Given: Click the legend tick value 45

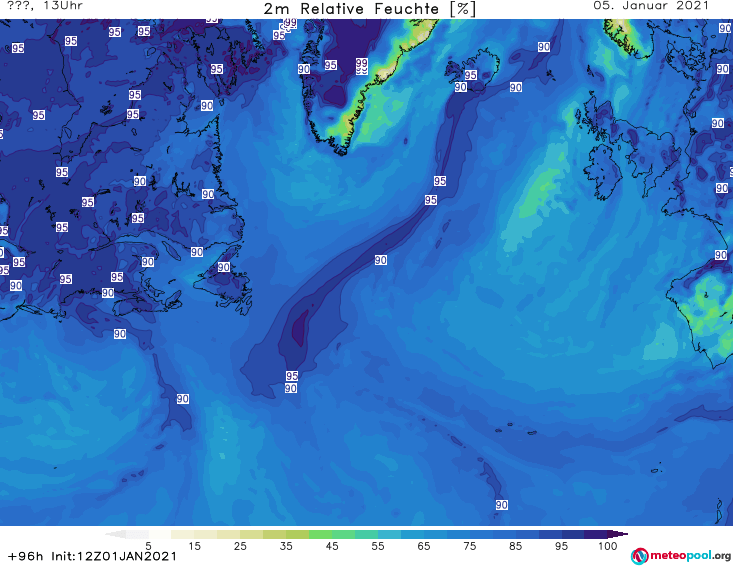Looking at the screenshot, I should 332,546.
